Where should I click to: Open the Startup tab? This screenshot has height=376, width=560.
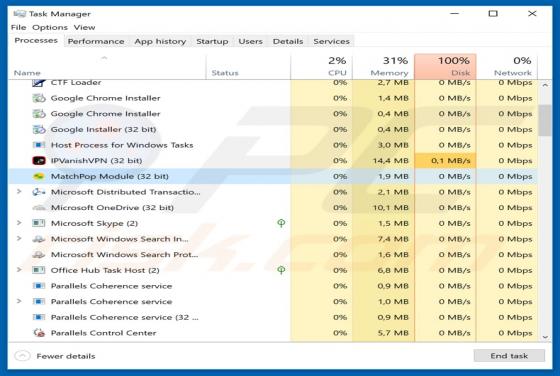212,41
